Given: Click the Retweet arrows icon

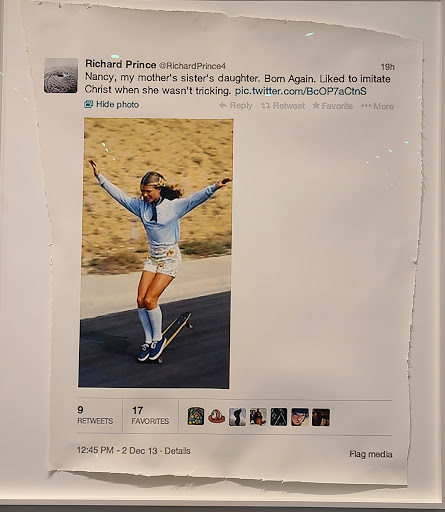Looking at the screenshot, I should click(265, 106).
